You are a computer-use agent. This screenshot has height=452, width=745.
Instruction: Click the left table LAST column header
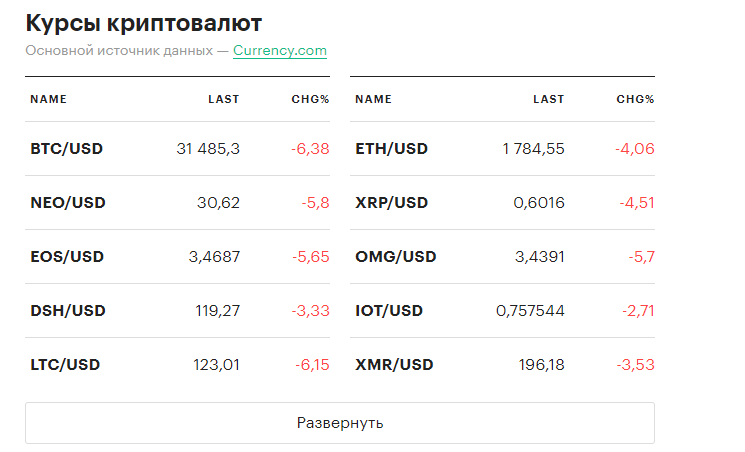pos(224,99)
